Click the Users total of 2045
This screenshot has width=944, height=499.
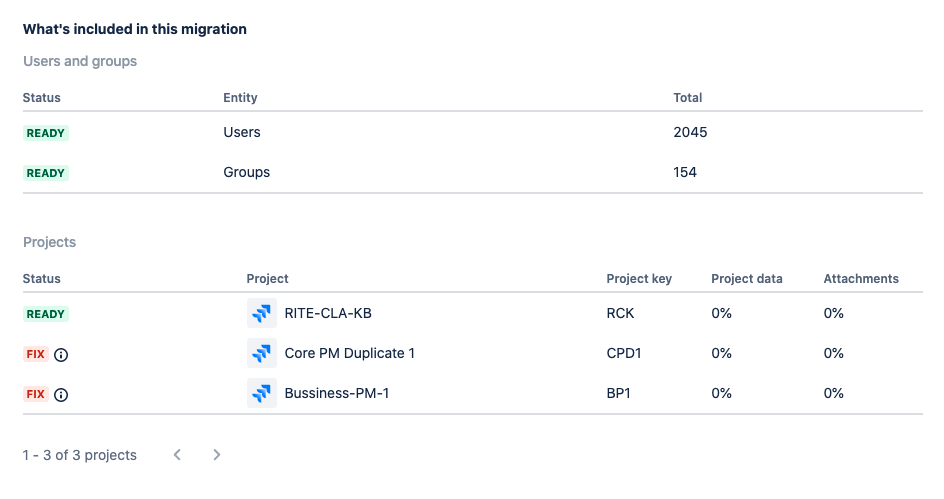click(x=691, y=132)
